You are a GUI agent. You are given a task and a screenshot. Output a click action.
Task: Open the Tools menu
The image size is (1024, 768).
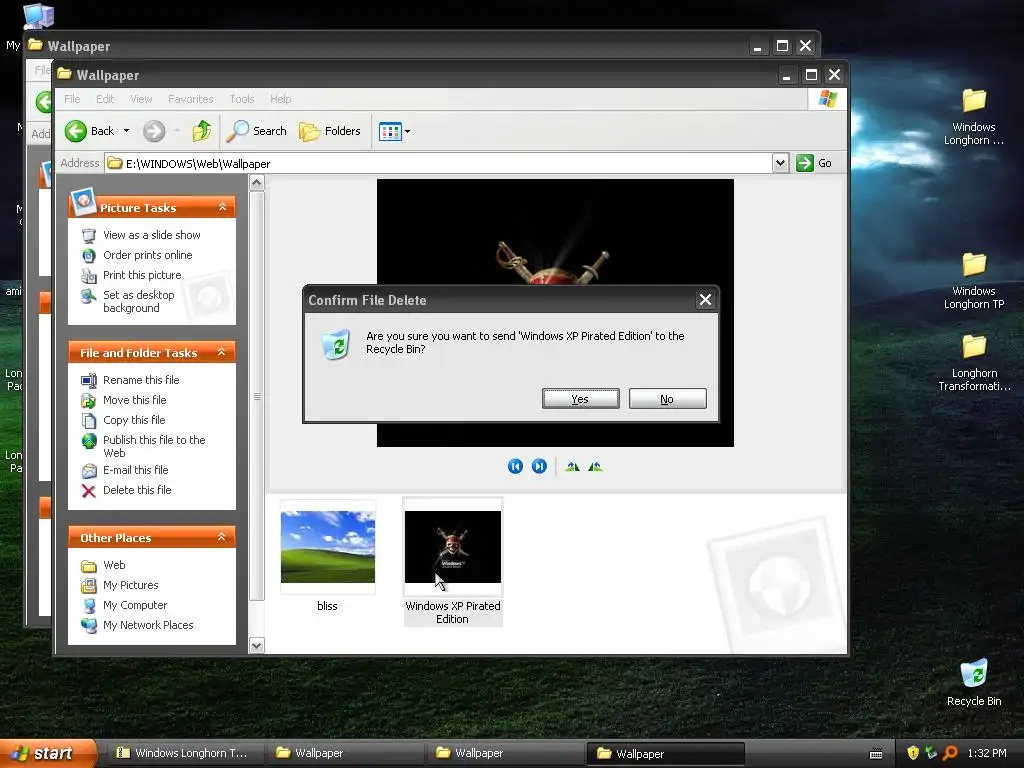[x=242, y=99]
